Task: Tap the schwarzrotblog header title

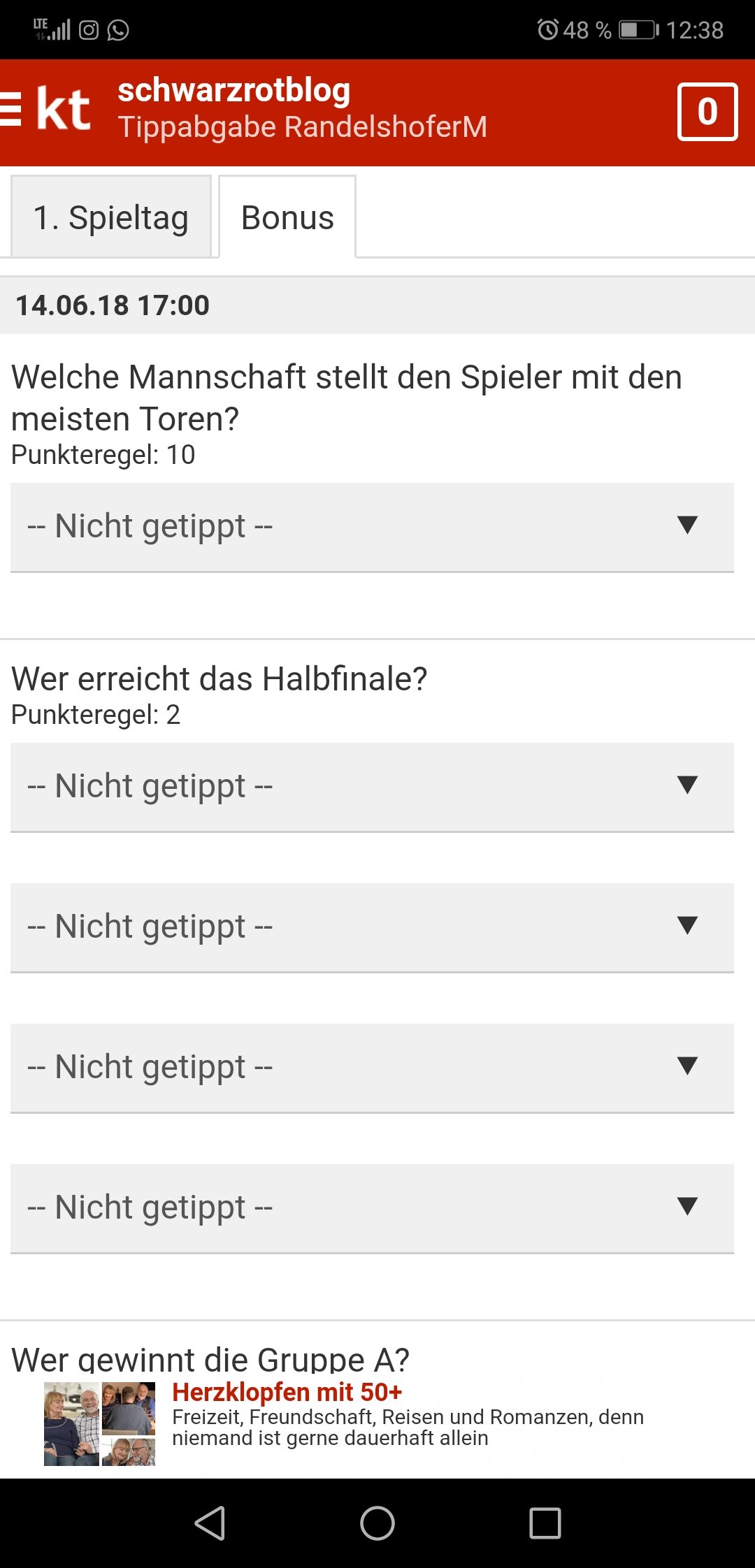Action: click(234, 91)
